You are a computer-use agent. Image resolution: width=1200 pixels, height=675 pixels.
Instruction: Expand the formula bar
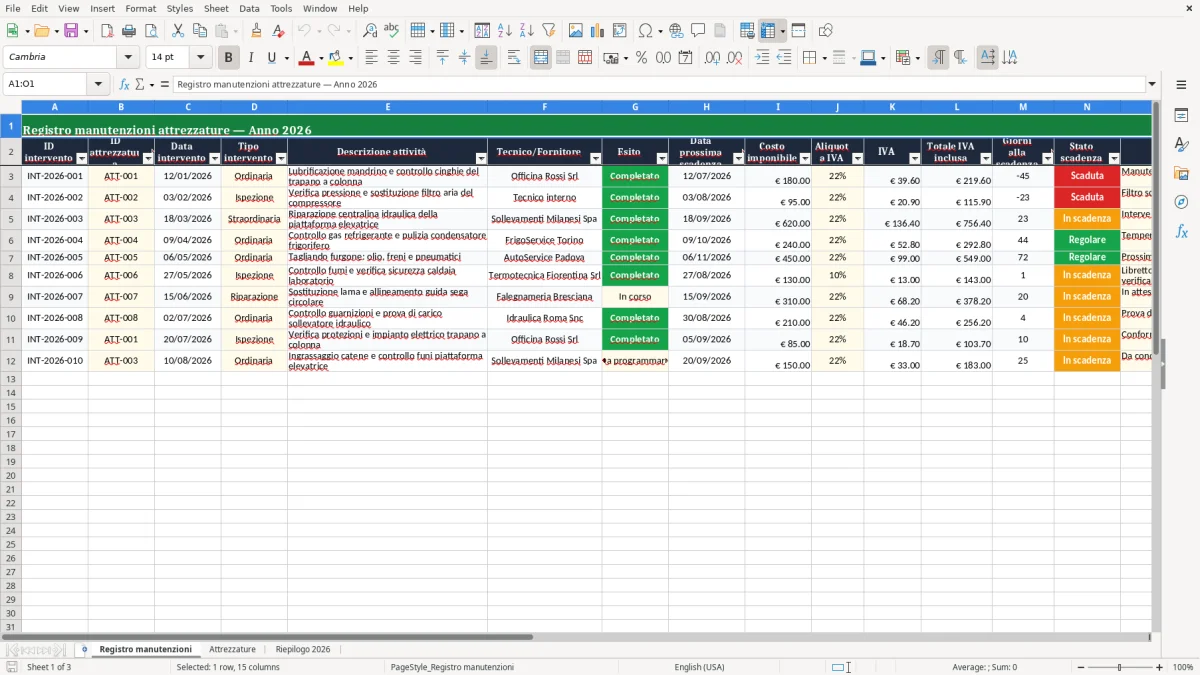1152,84
